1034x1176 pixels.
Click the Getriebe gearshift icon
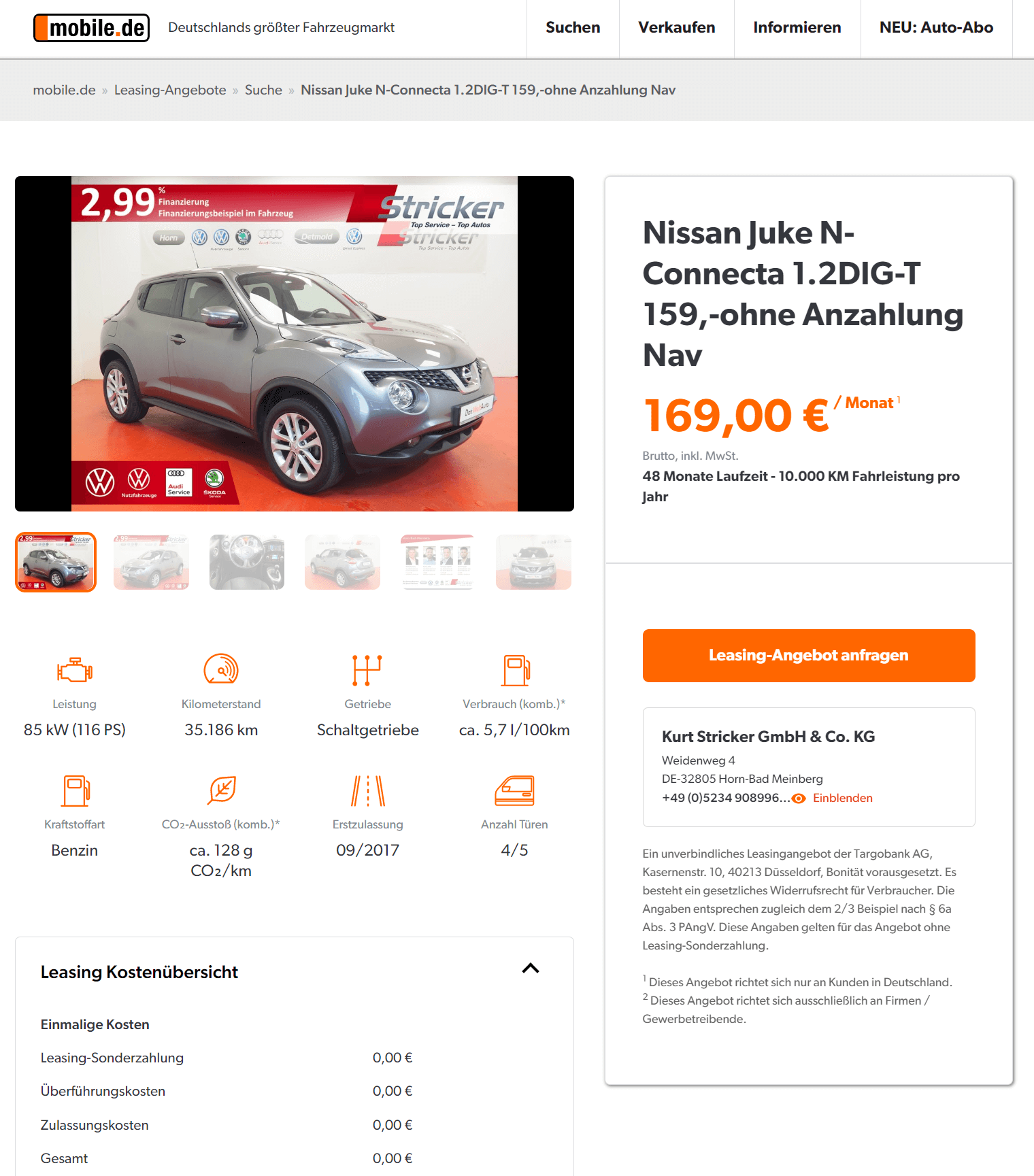pyautogui.click(x=367, y=670)
